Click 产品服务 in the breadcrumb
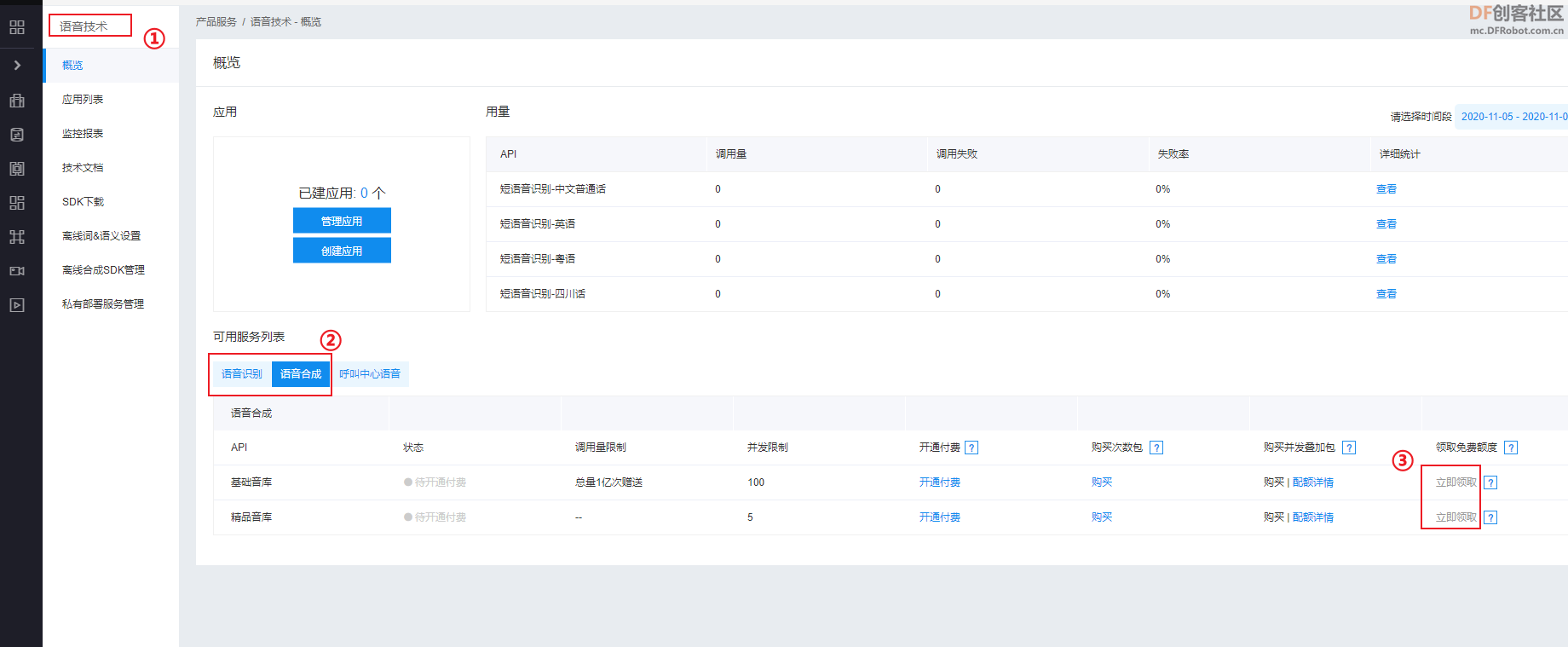The image size is (1568, 647). pos(216,21)
